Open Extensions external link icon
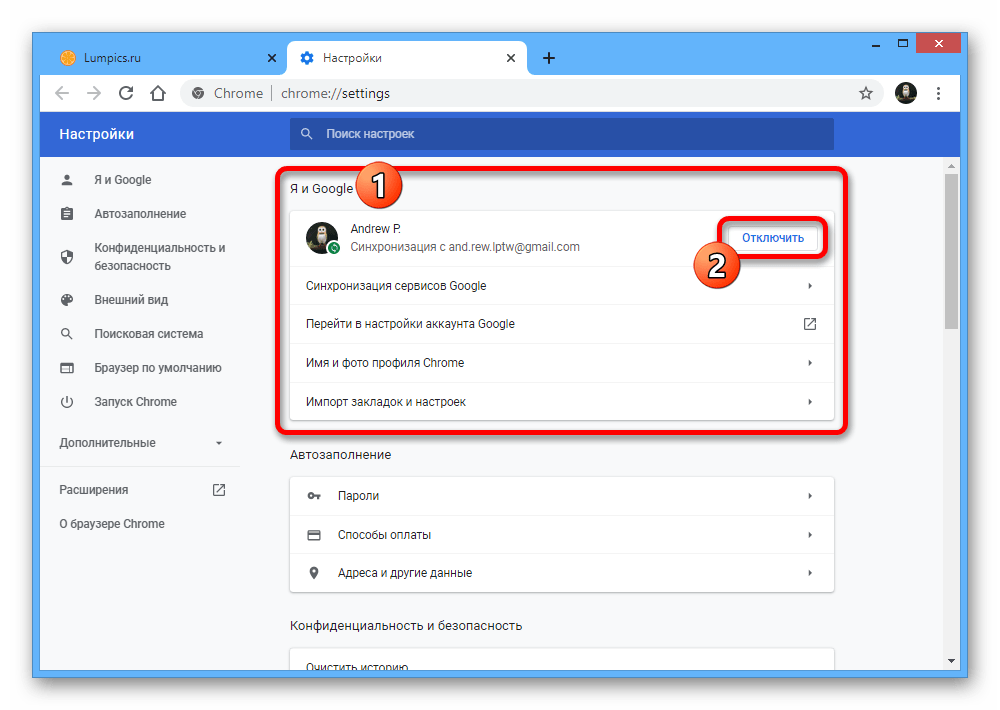1000x710 pixels. [x=219, y=490]
